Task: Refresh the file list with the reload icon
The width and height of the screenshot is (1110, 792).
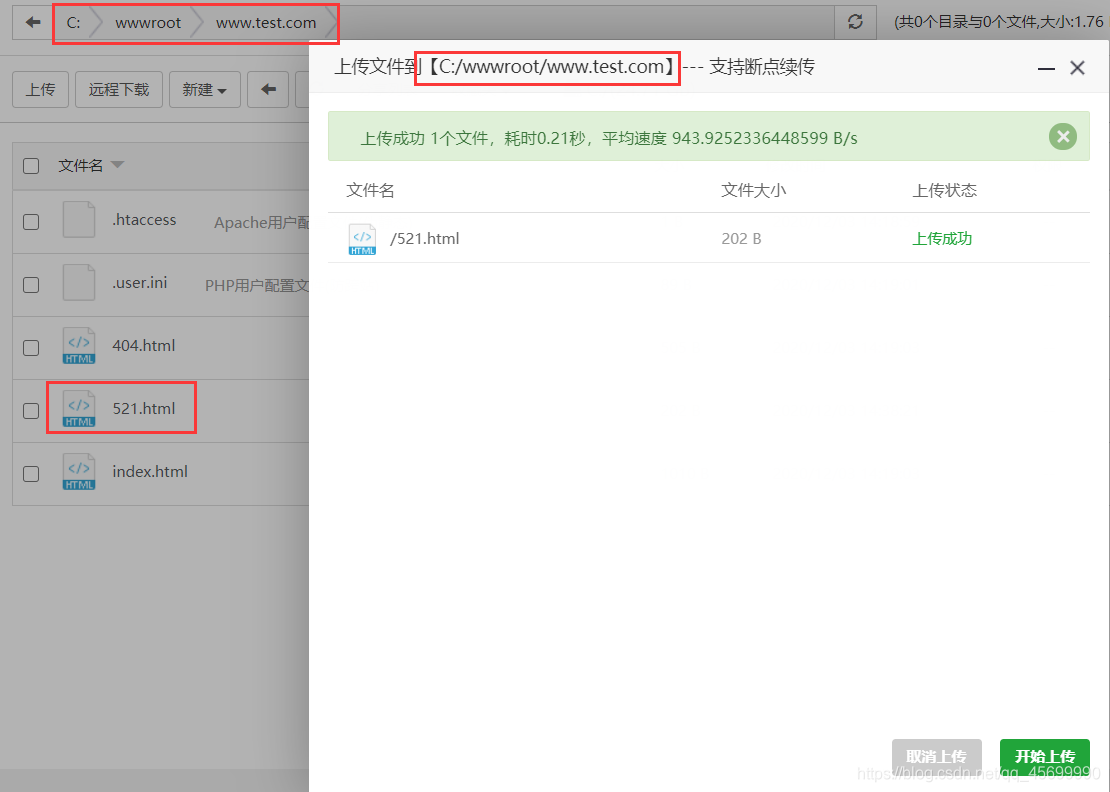Action: click(855, 23)
